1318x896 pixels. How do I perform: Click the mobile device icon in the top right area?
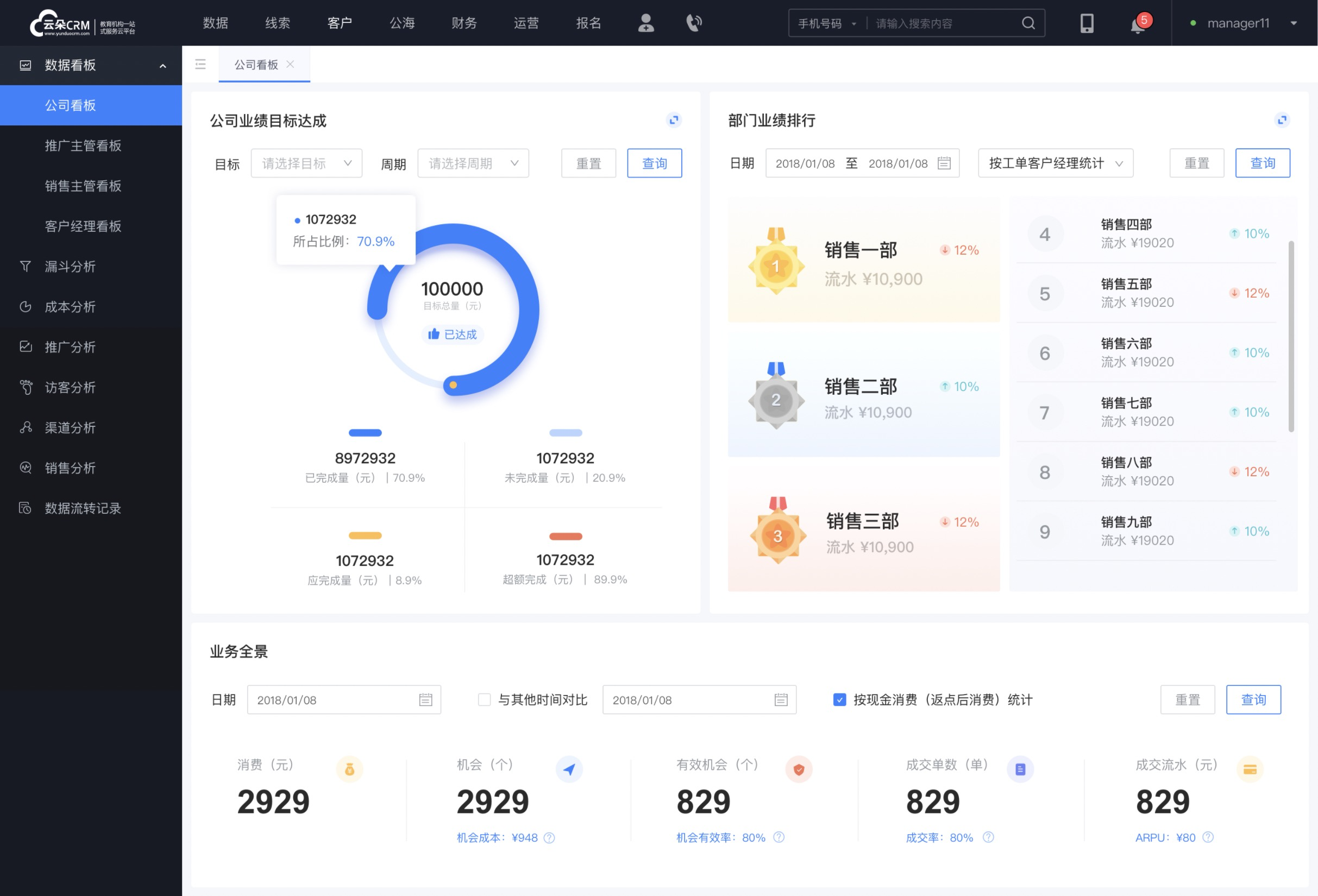(x=1085, y=23)
